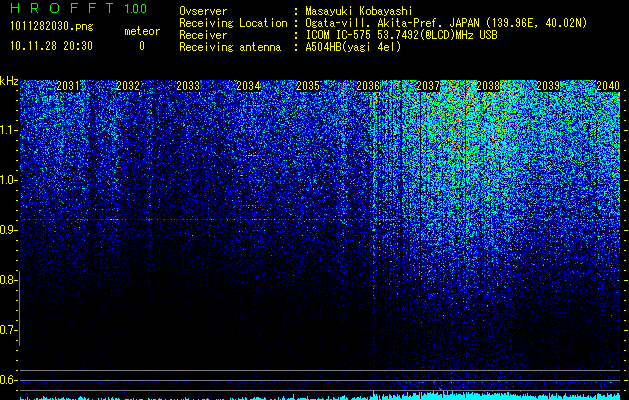Click the date stamp 10.11.28 20:30
The height and width of the screenshot is (400, 629).
coord(52,46)
